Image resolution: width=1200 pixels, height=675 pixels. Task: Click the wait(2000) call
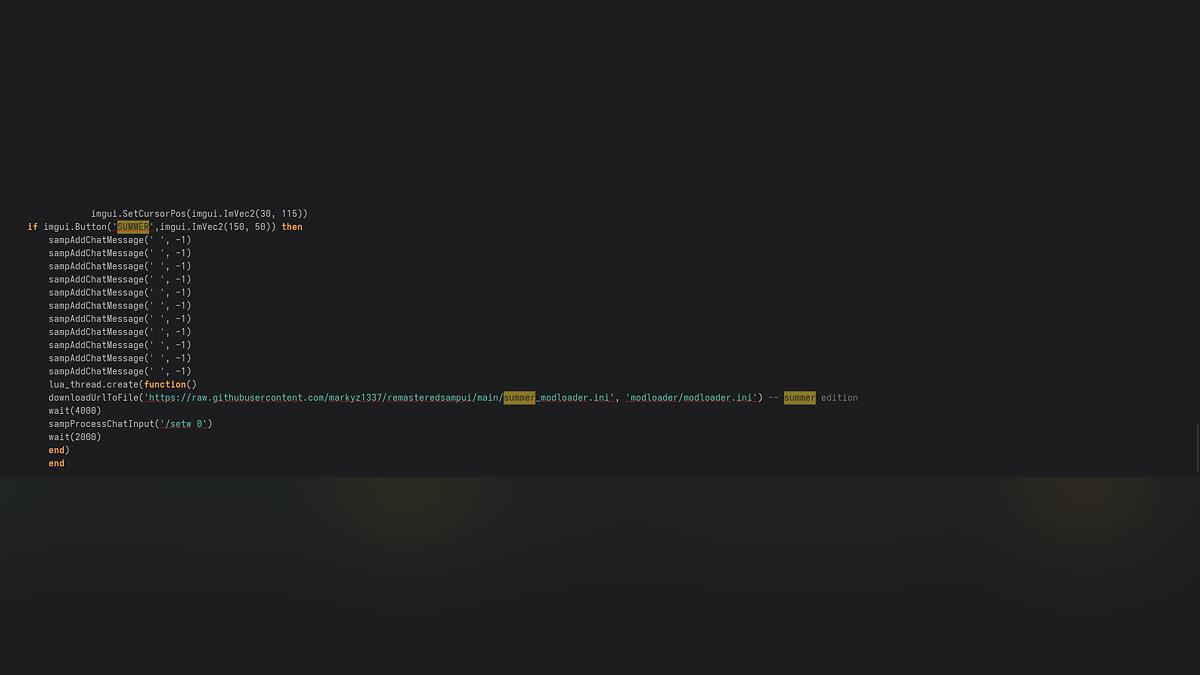tap(75, 437)
